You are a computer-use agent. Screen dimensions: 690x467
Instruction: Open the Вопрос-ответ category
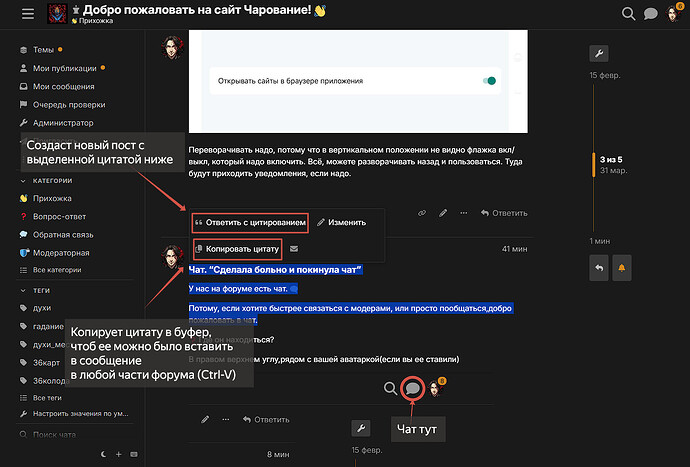pos(59,217)
